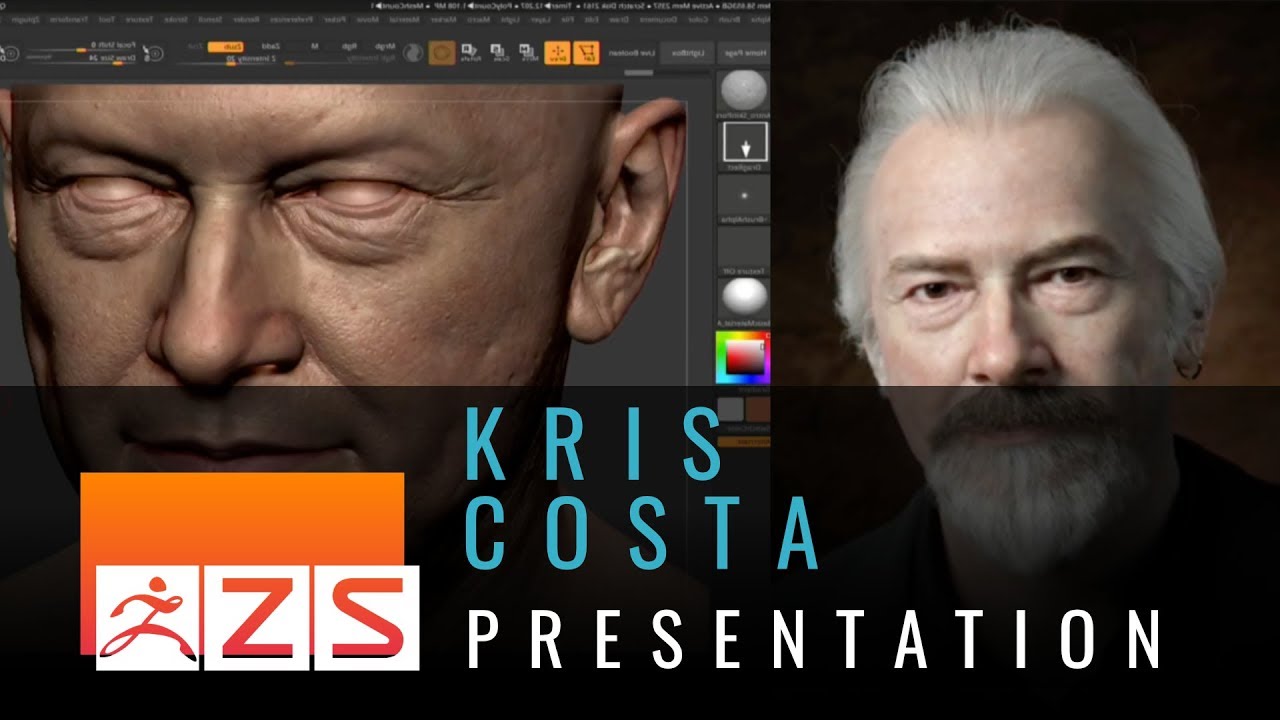
Task: Toggle the Mrgb button
Action: pos(385,46)
